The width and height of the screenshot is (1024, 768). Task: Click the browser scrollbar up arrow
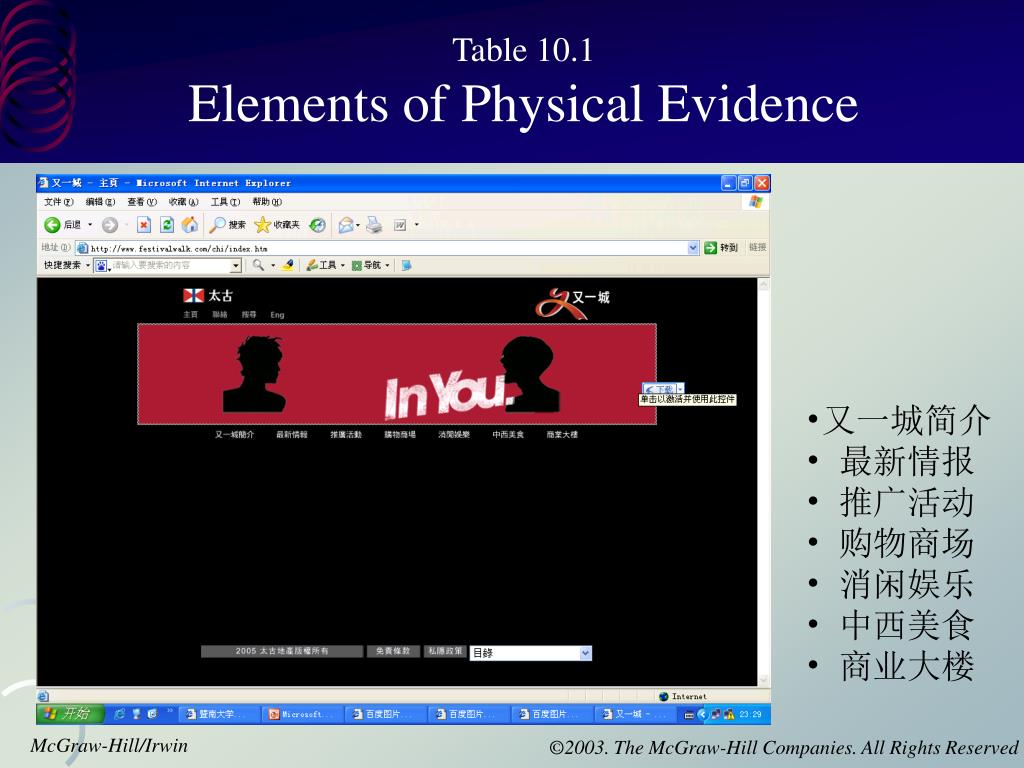[x=764, y=285]
